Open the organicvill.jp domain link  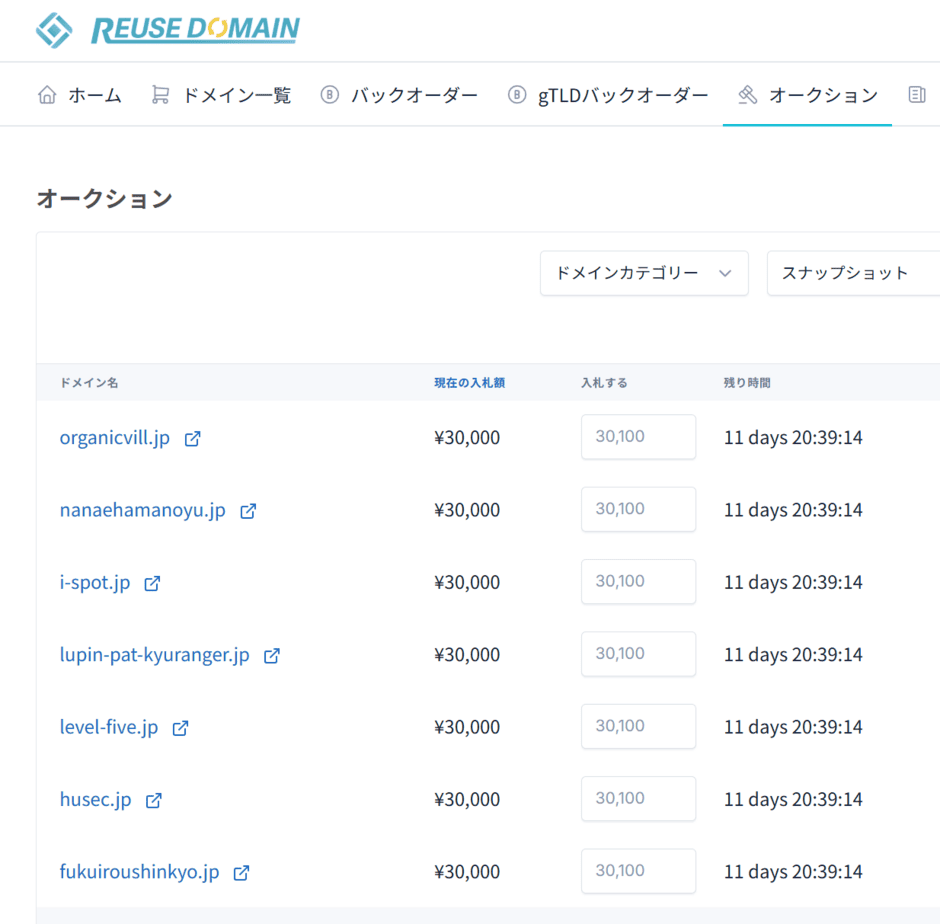(115, 438)
